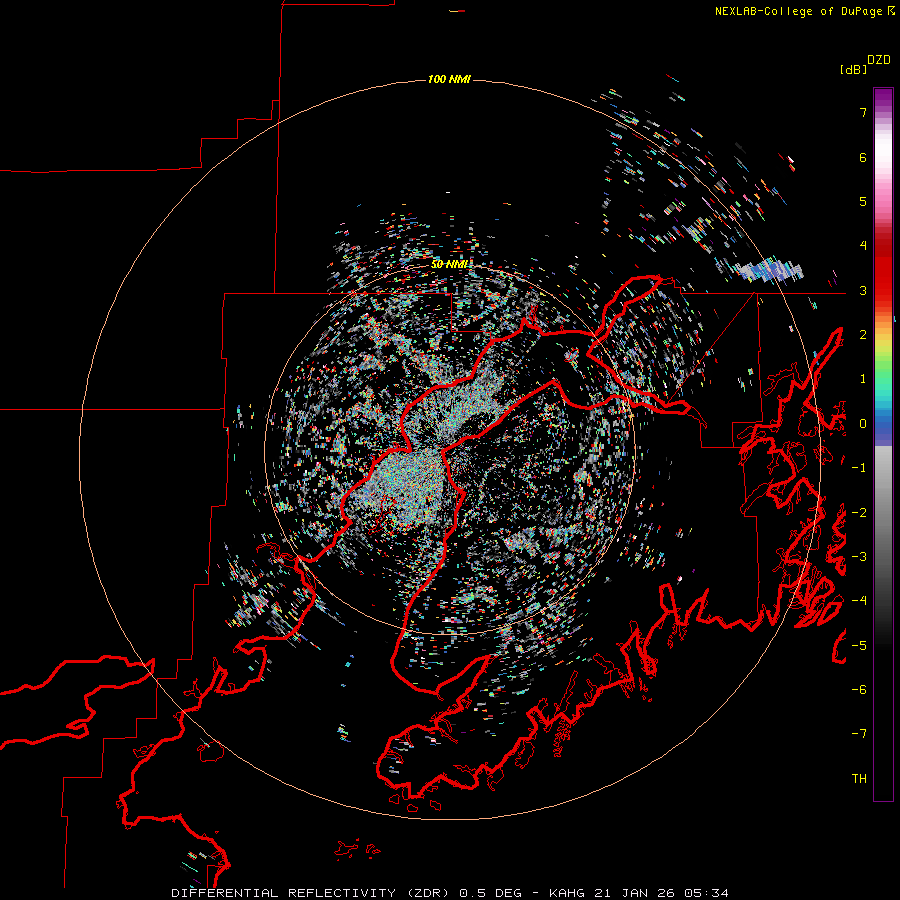Click the DZD legend title
The image size is (900, 900).
[879, 60]
